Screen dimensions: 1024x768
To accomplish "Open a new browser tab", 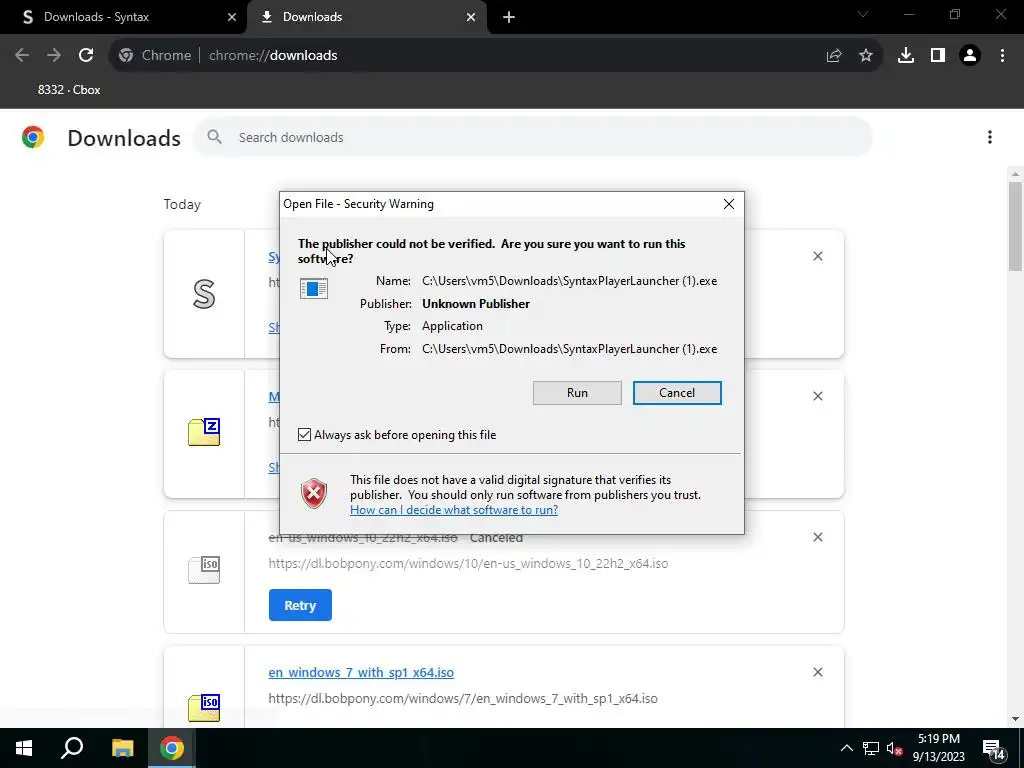I will [509, 18].
